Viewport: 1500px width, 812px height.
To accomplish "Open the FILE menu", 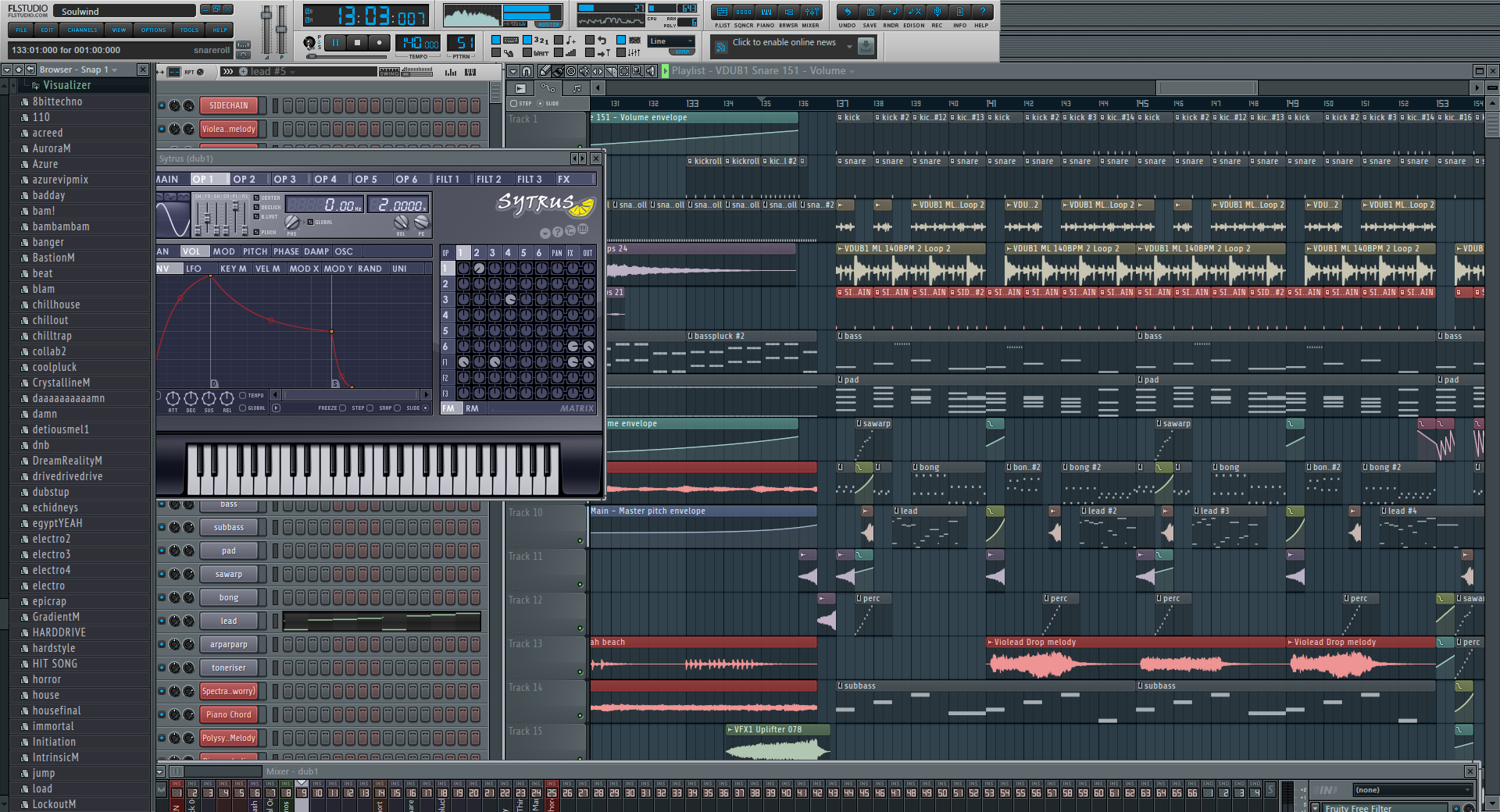I will point(22,30).
